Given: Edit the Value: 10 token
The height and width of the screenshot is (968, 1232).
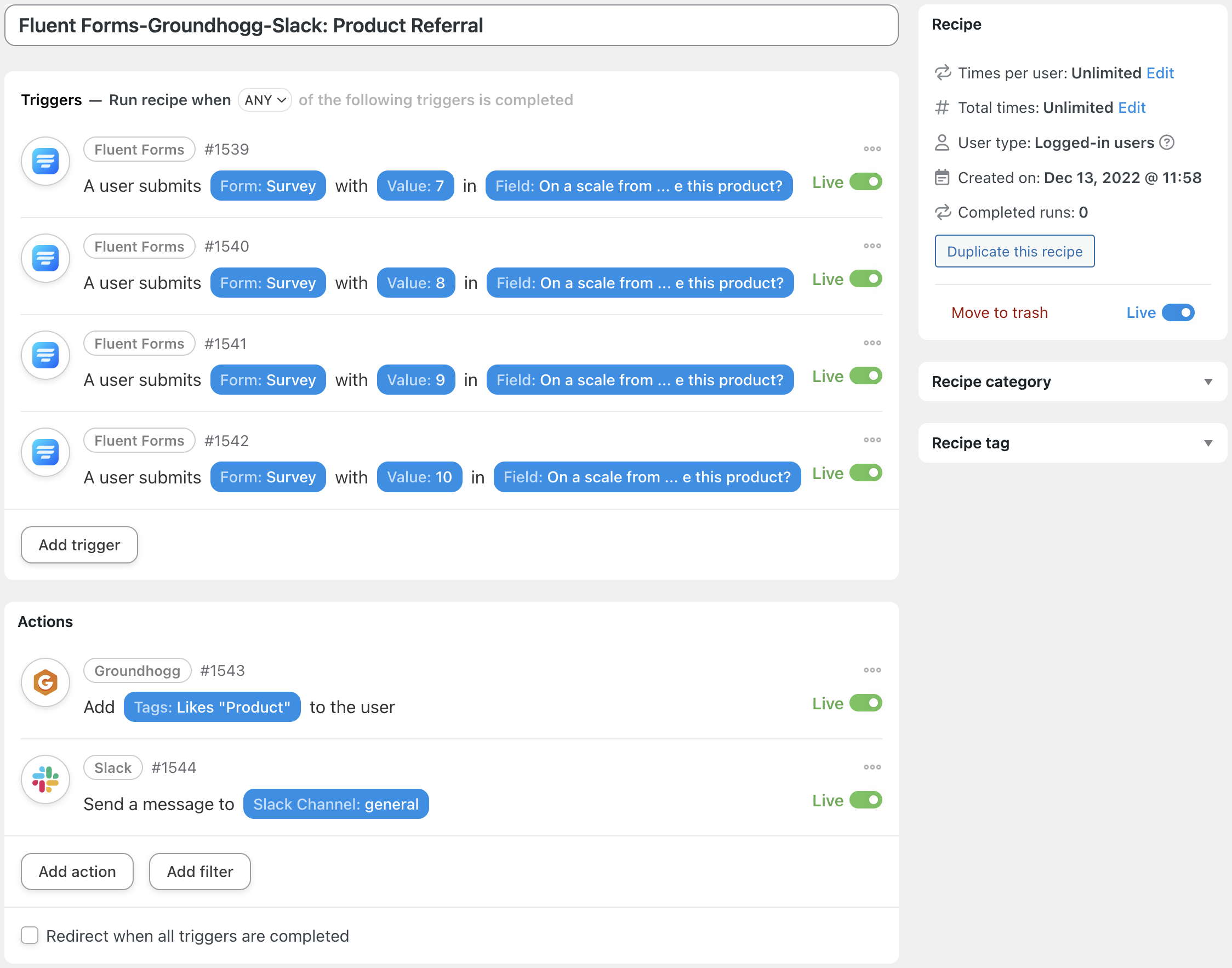Looking at the screenshot, I should (x=419, y=477).
